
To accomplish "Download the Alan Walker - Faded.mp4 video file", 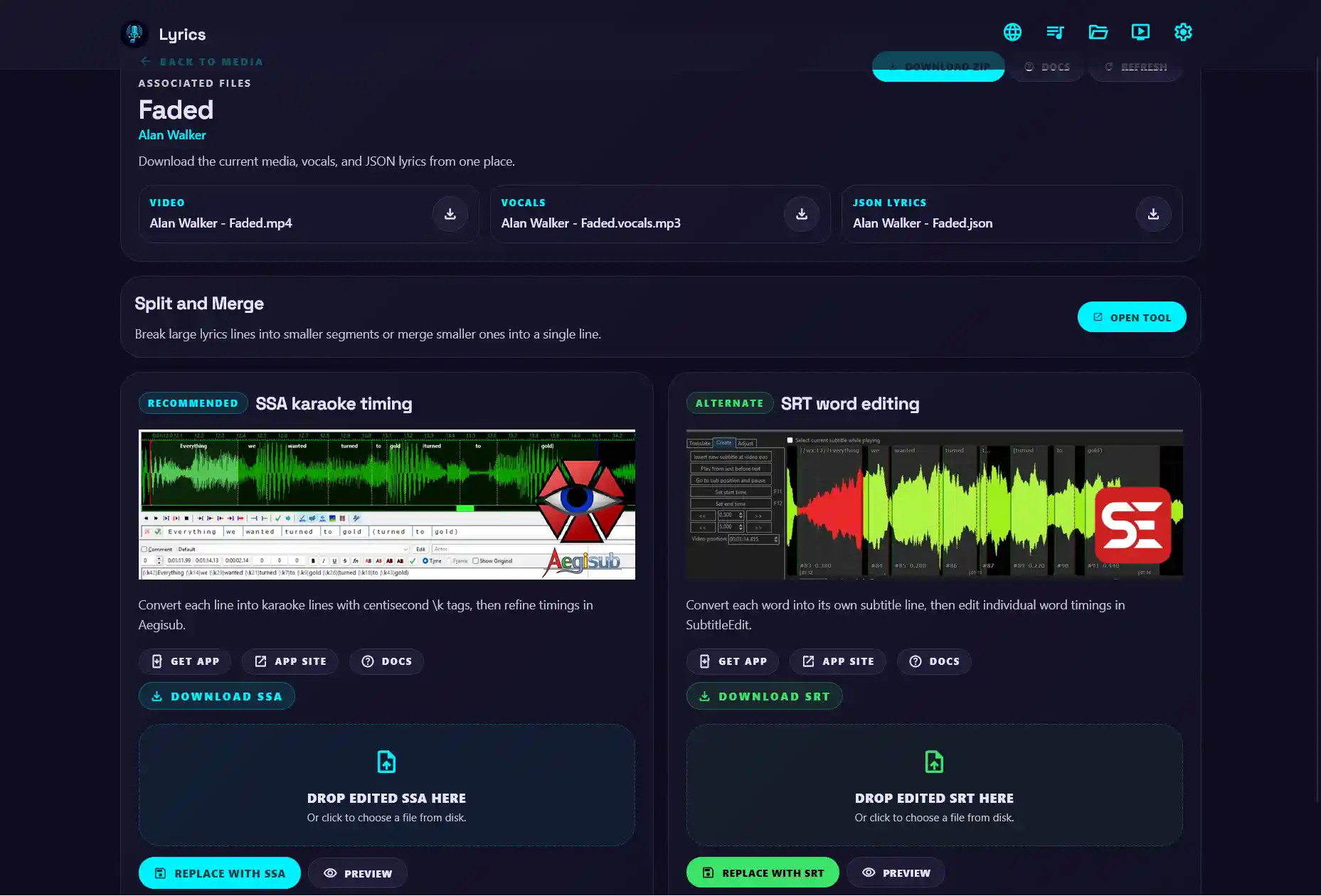I will (450, 214).
